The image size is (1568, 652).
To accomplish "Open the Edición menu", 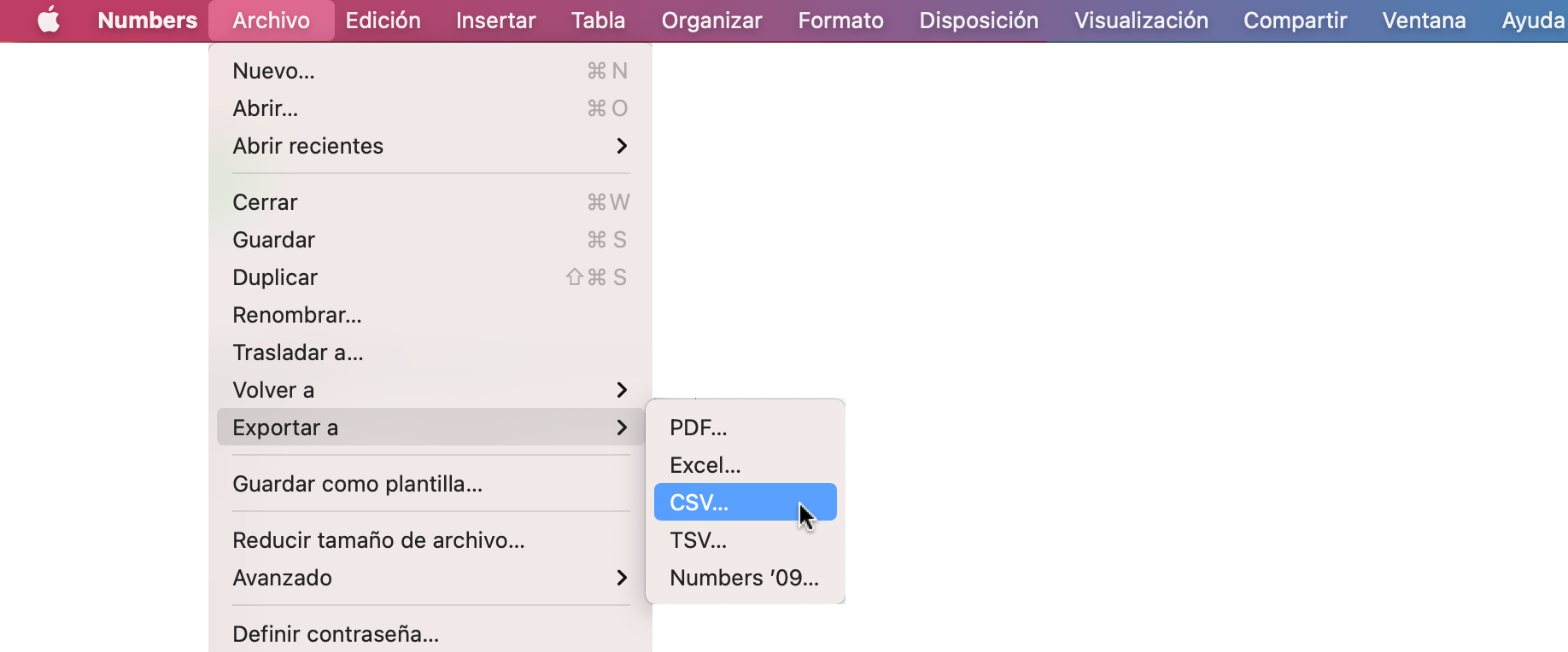I will click(383, 20).
